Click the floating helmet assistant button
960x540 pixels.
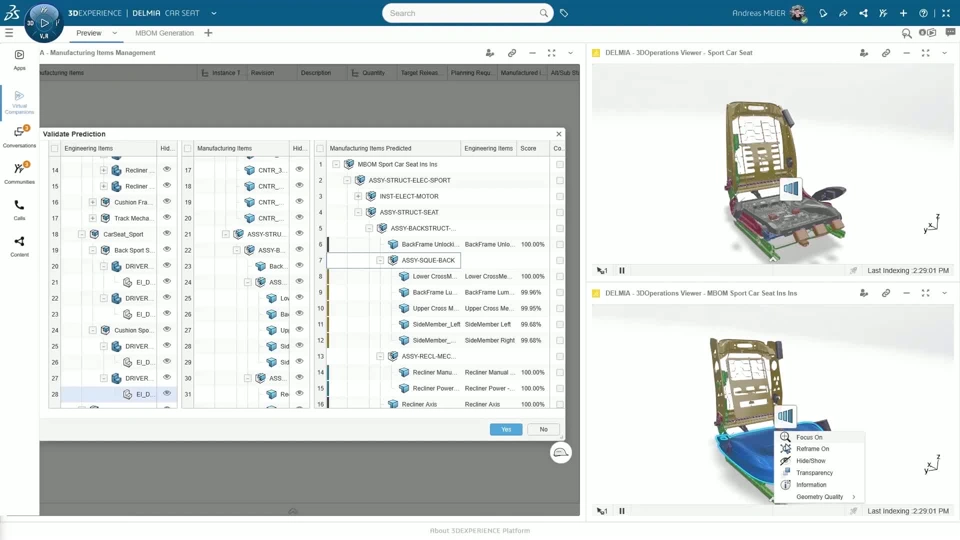[560, 453]
